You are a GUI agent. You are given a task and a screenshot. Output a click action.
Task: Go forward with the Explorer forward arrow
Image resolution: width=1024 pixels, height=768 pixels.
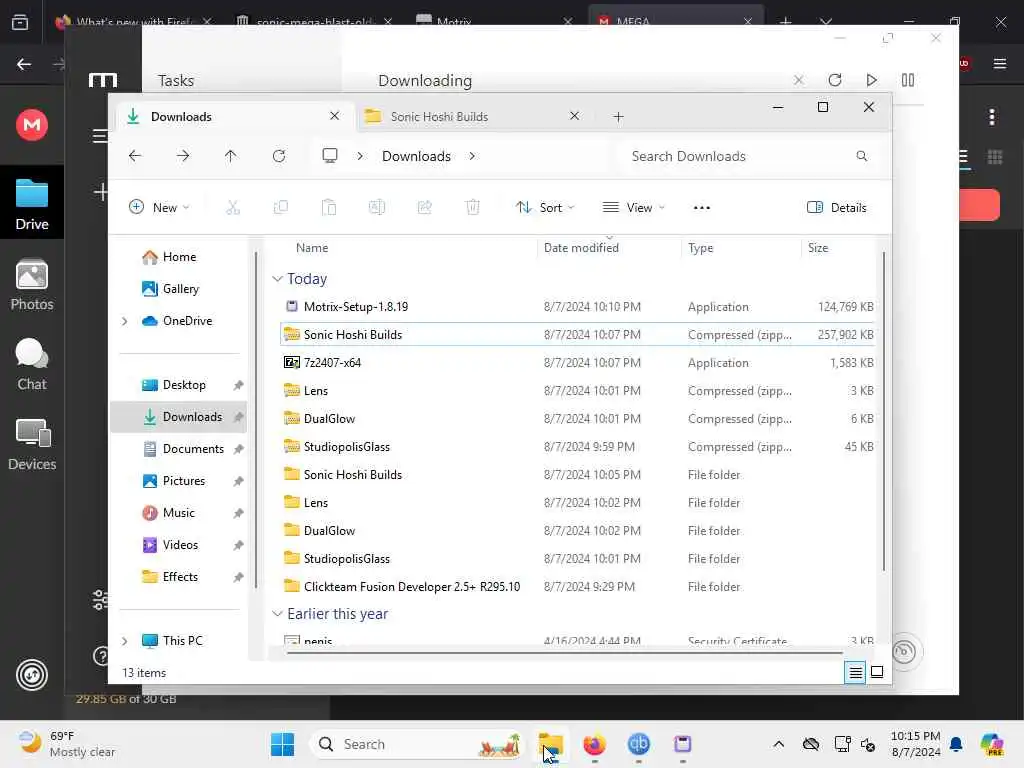click(x=184, y=156)
